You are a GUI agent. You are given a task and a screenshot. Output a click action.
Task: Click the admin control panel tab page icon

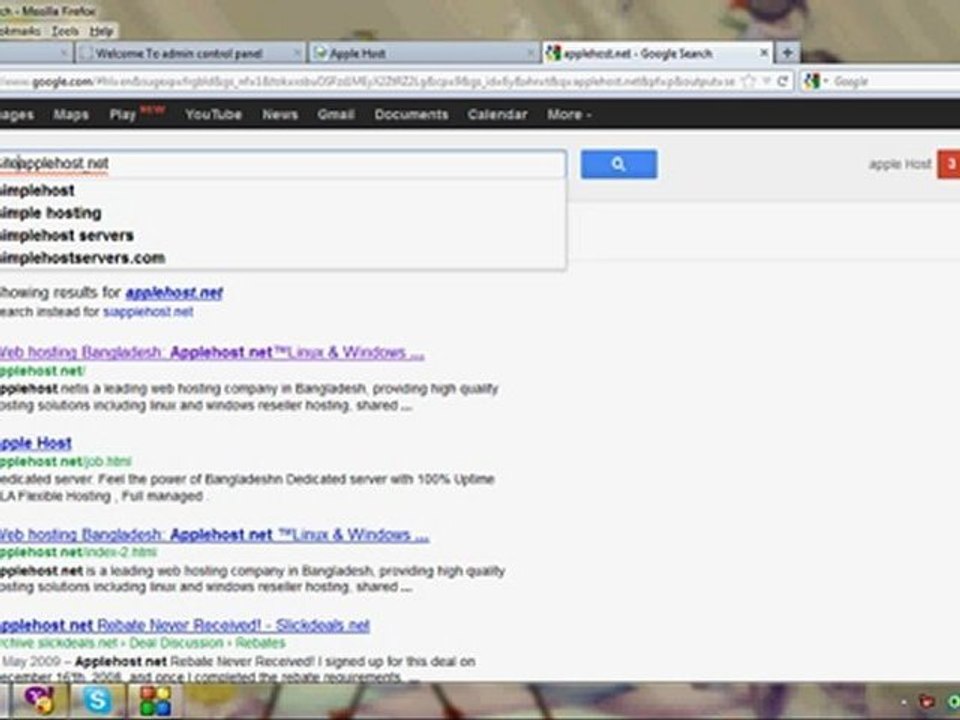coord(86,53)
